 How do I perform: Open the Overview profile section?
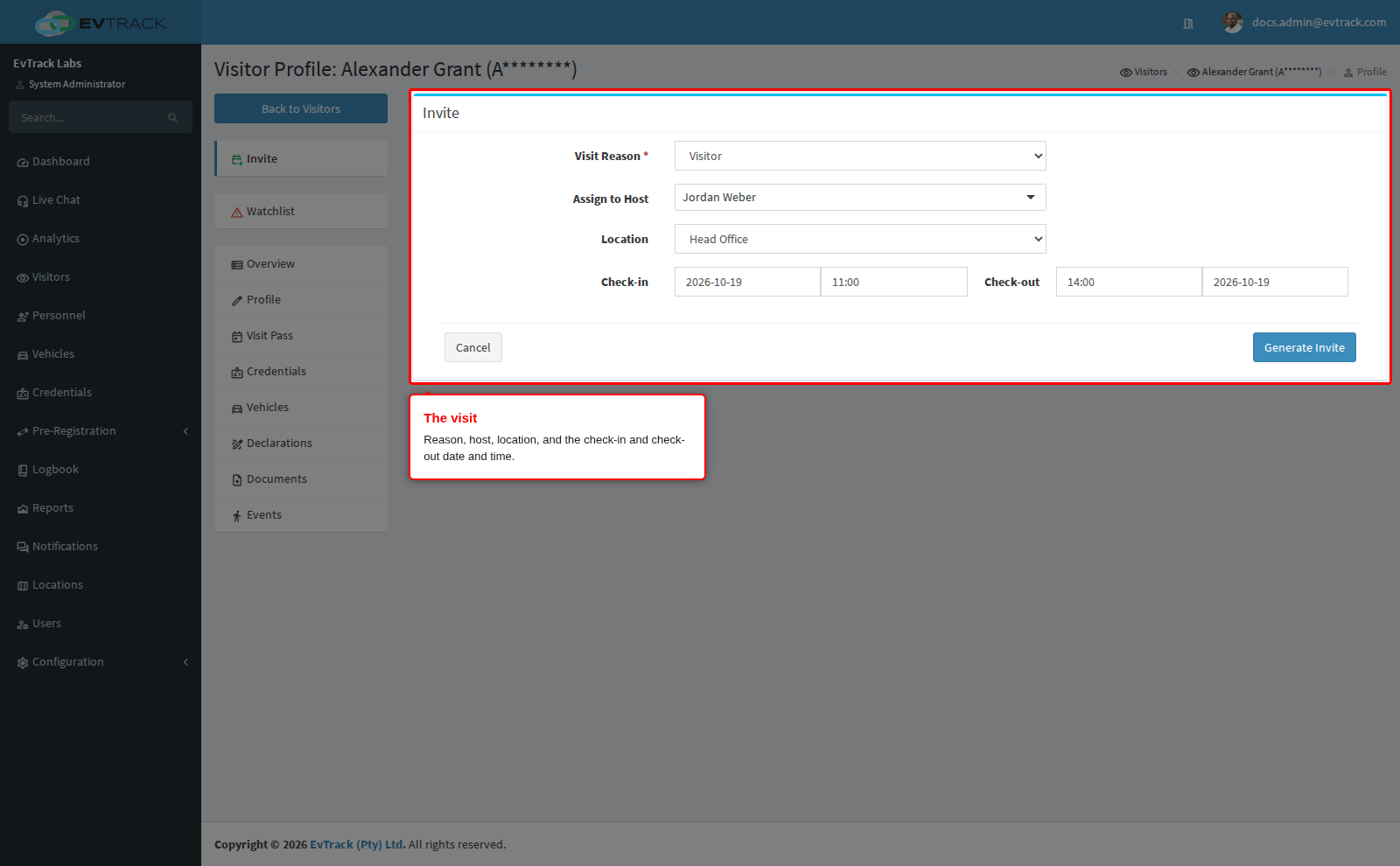(301, 263)
